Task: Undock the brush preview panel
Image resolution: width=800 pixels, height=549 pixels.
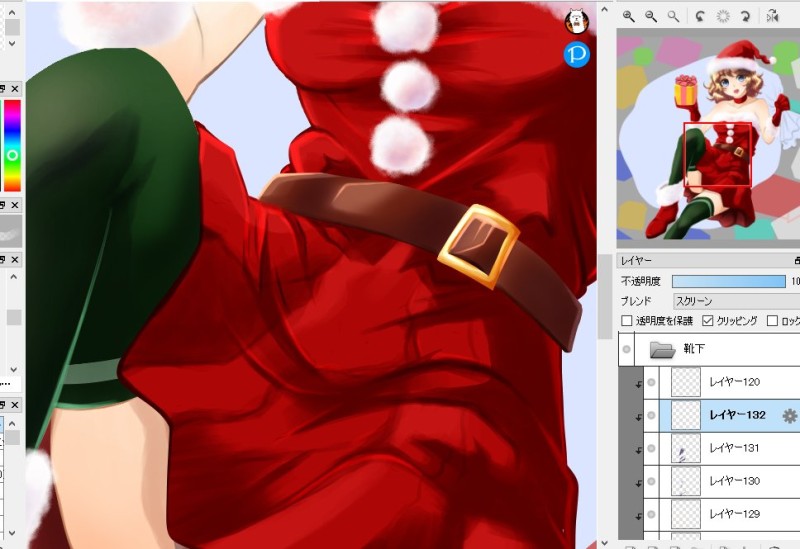Action: point(3,205)
